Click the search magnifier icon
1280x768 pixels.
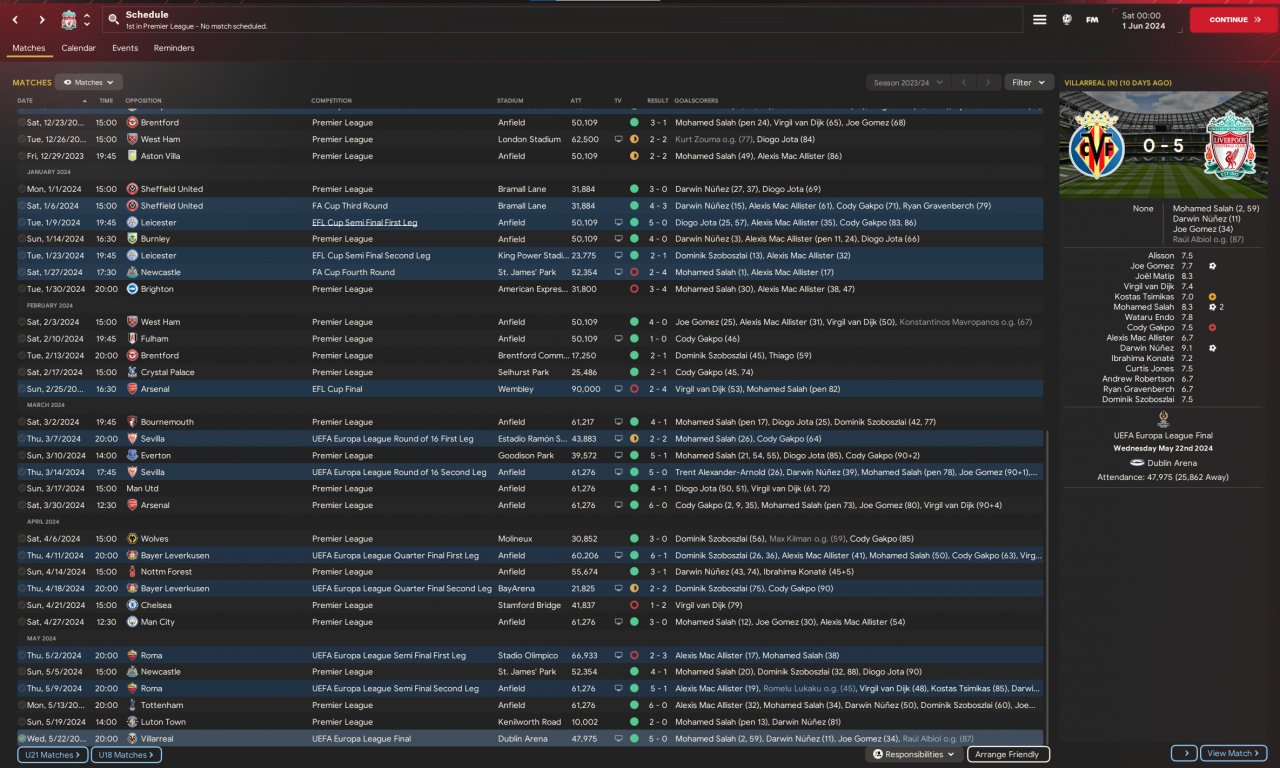[x=113, y=20]
